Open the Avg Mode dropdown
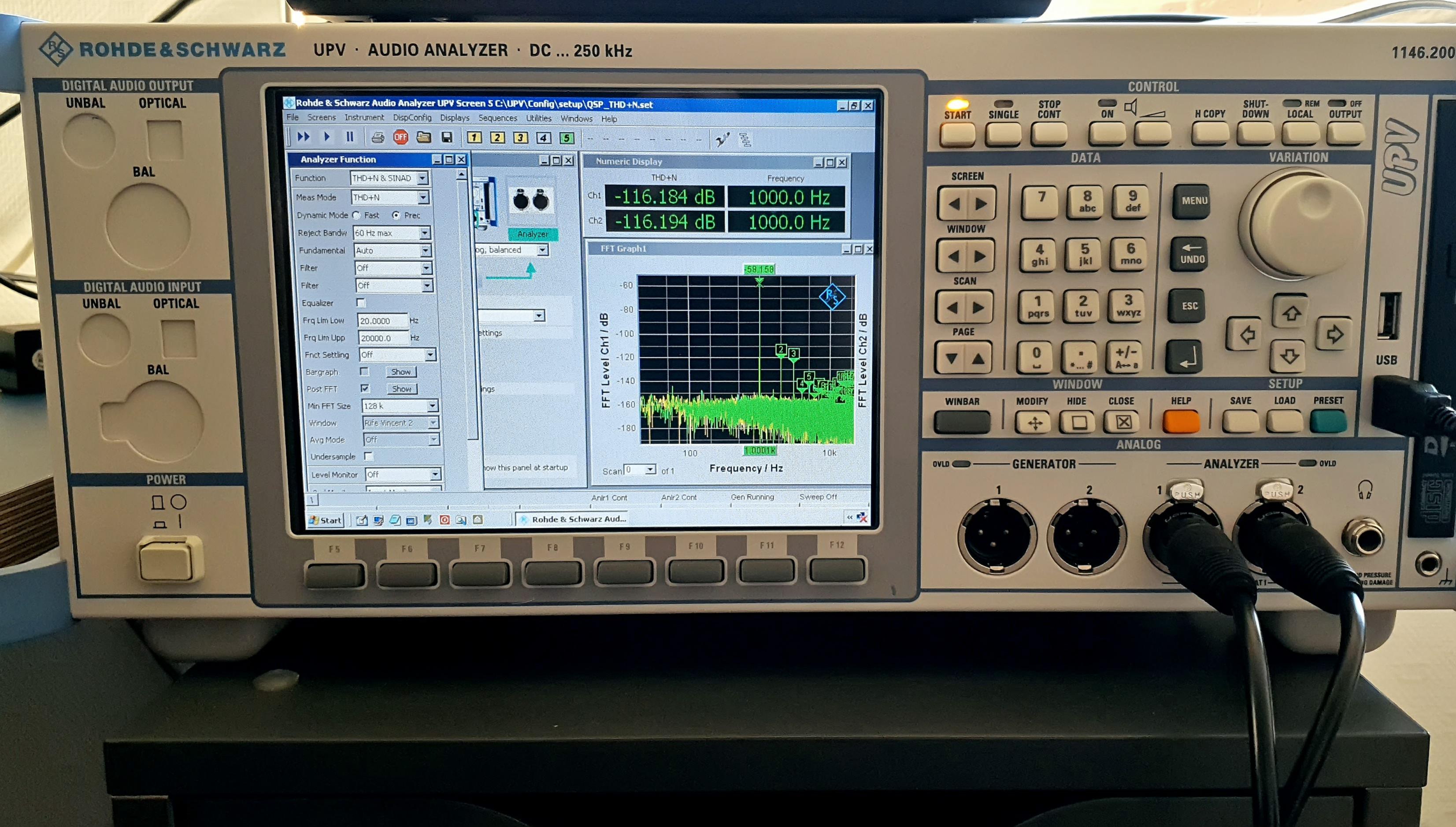The image size is (1456, 827). (434, 440)
